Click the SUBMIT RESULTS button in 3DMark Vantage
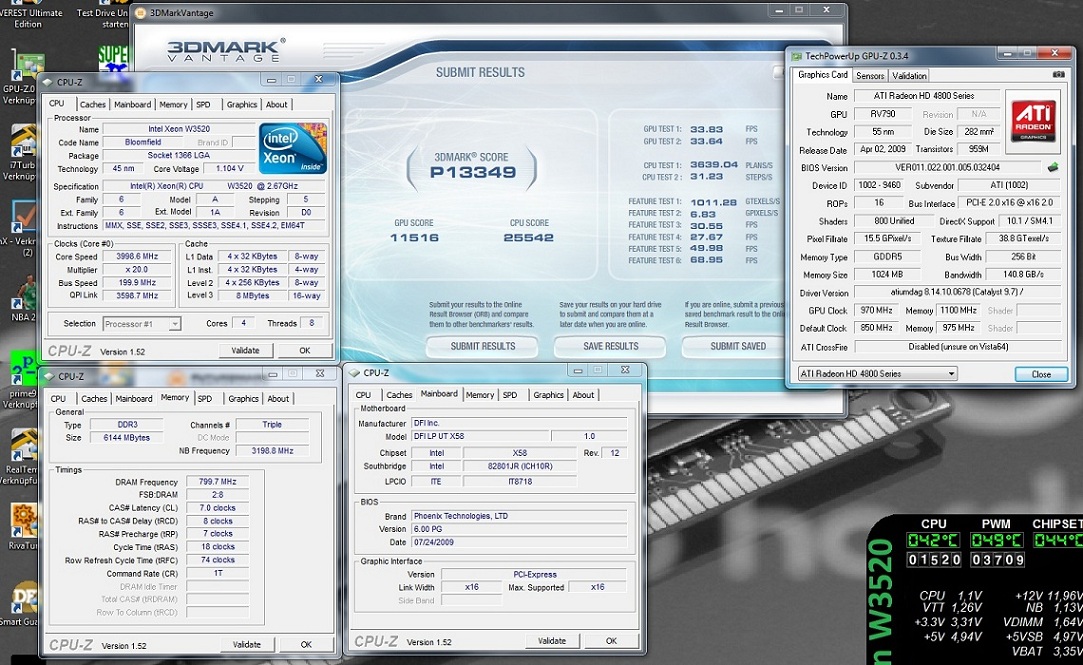Image resolution: width=1083 pixels, height=665 pixels. tap(483, 346)
